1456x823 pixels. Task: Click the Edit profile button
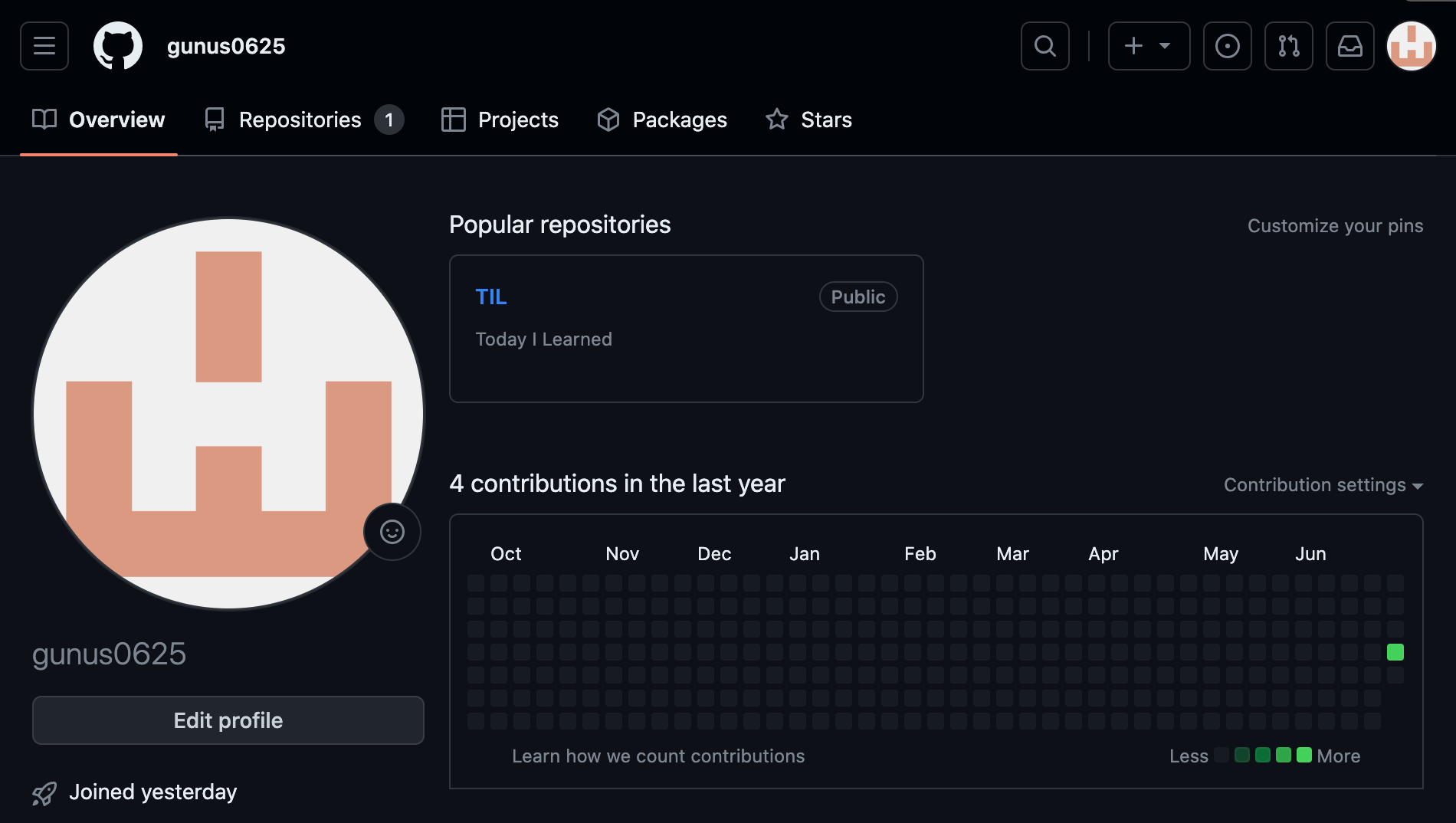pos(228,720)
